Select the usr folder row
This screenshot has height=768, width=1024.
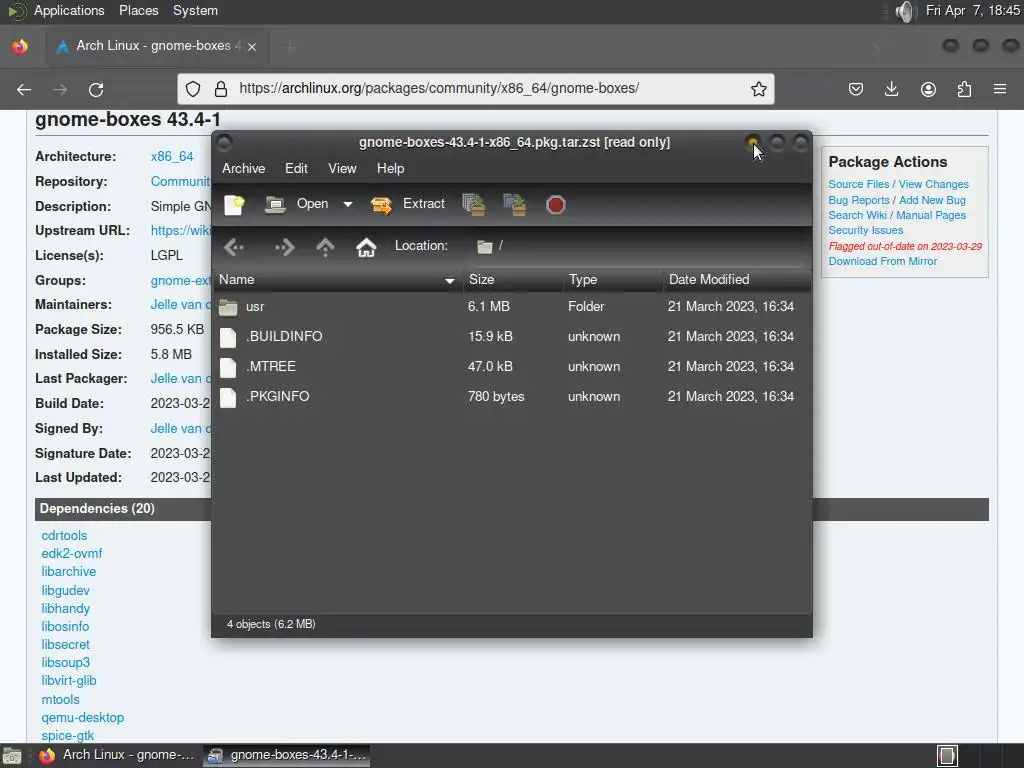(x=512, y=306)
